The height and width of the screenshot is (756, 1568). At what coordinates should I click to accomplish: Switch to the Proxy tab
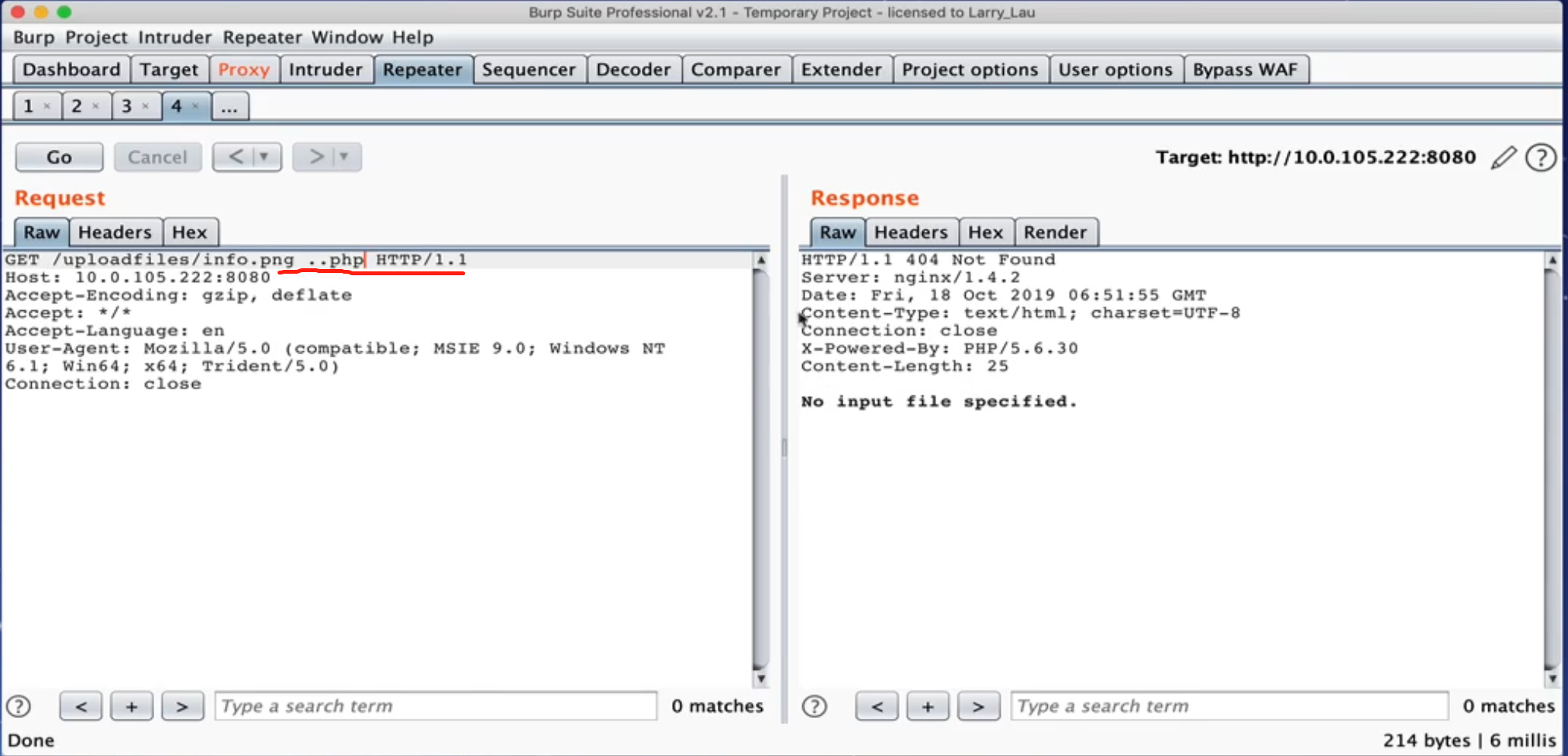click(x=244, y=70)
